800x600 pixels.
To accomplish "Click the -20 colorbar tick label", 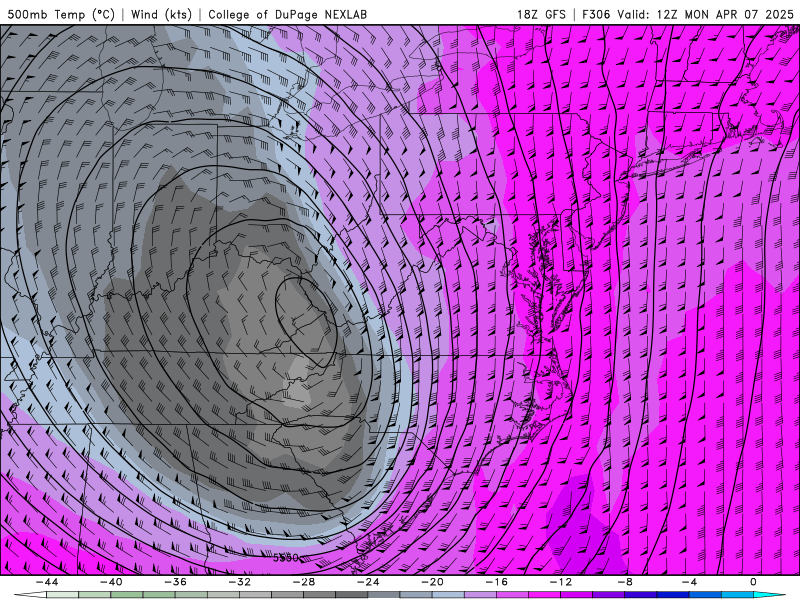I will coord(433,582).
